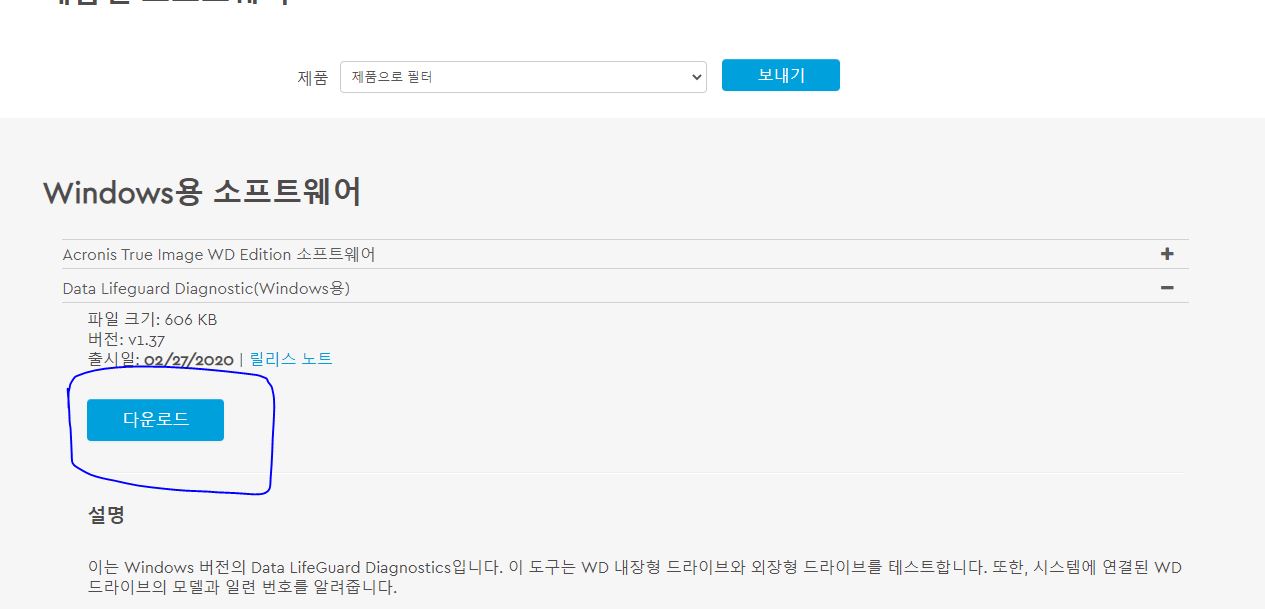Viewport: 1265px width, 609px height.
Task: Select the release date 02/27/2020 text
Action: (x=189, y=359)
